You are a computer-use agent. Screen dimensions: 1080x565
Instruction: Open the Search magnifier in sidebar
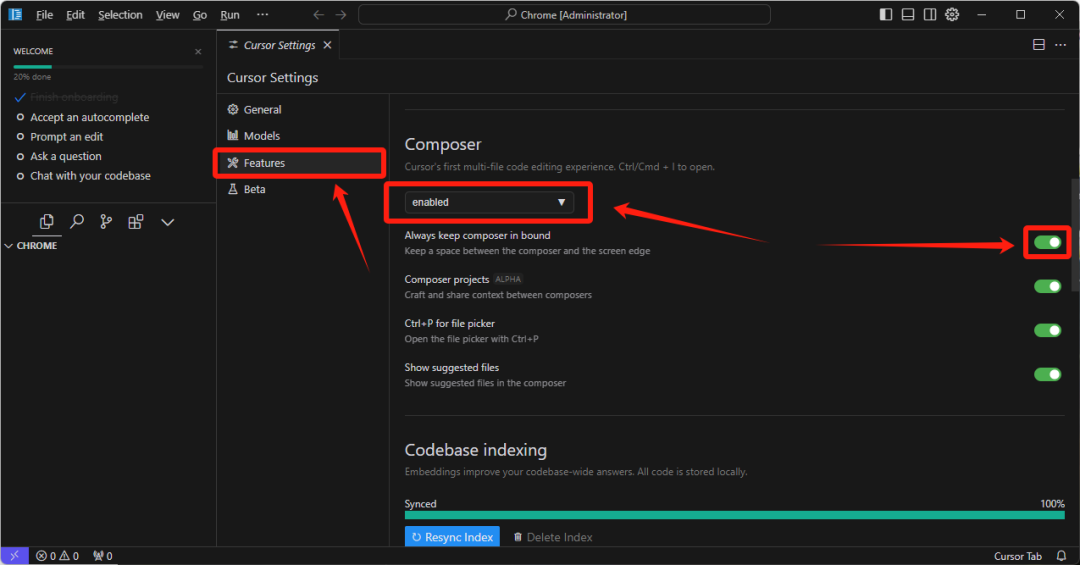pos(76,222)
